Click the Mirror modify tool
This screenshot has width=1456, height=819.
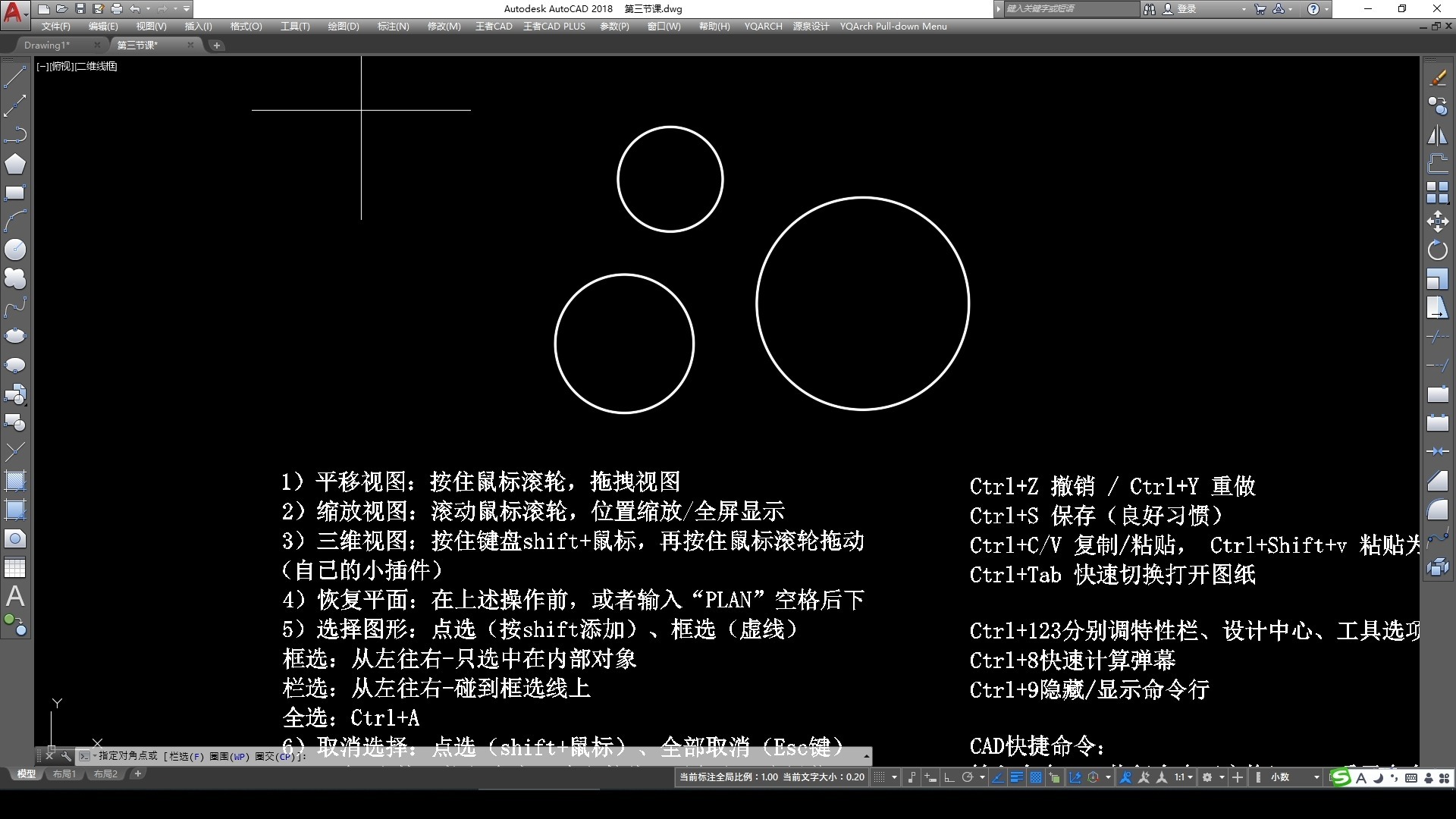(1437, 135)
